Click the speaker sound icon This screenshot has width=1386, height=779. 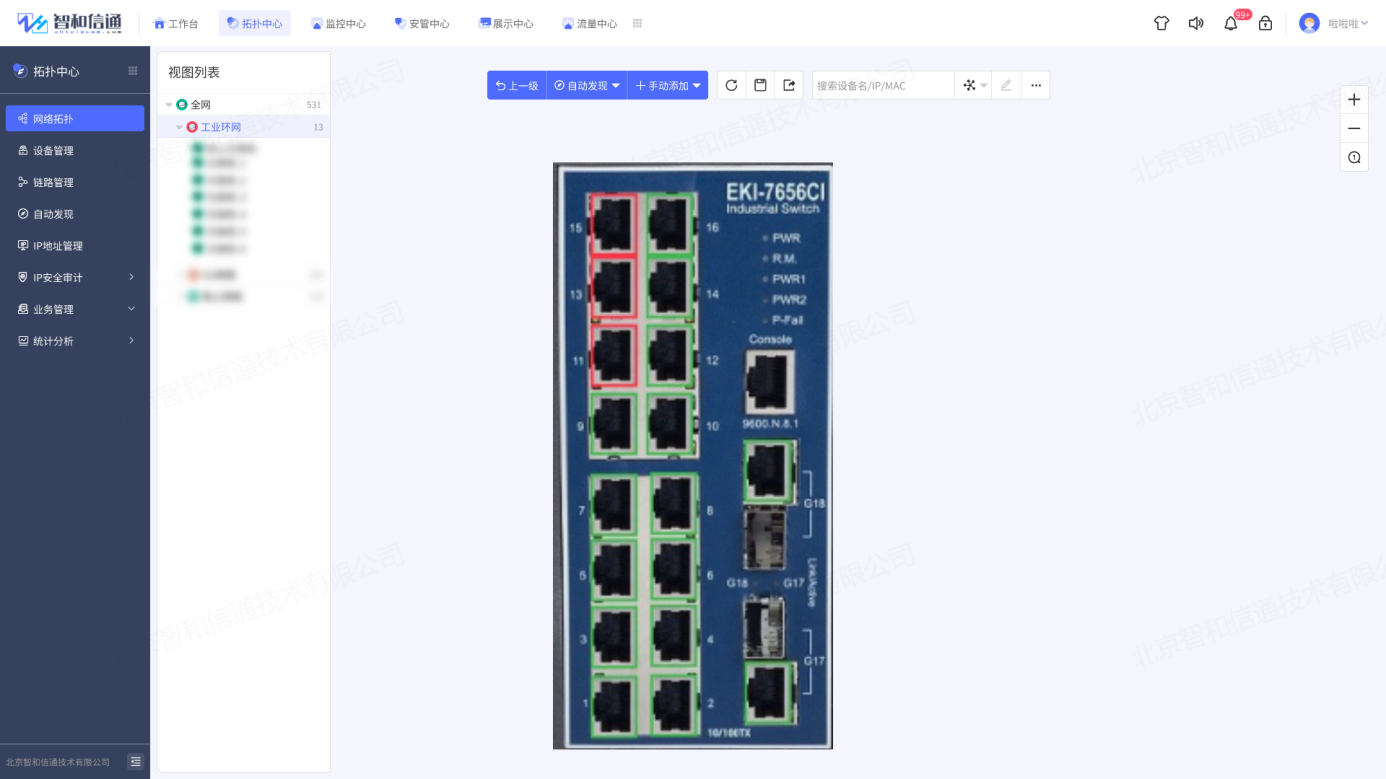point(1196,23)
